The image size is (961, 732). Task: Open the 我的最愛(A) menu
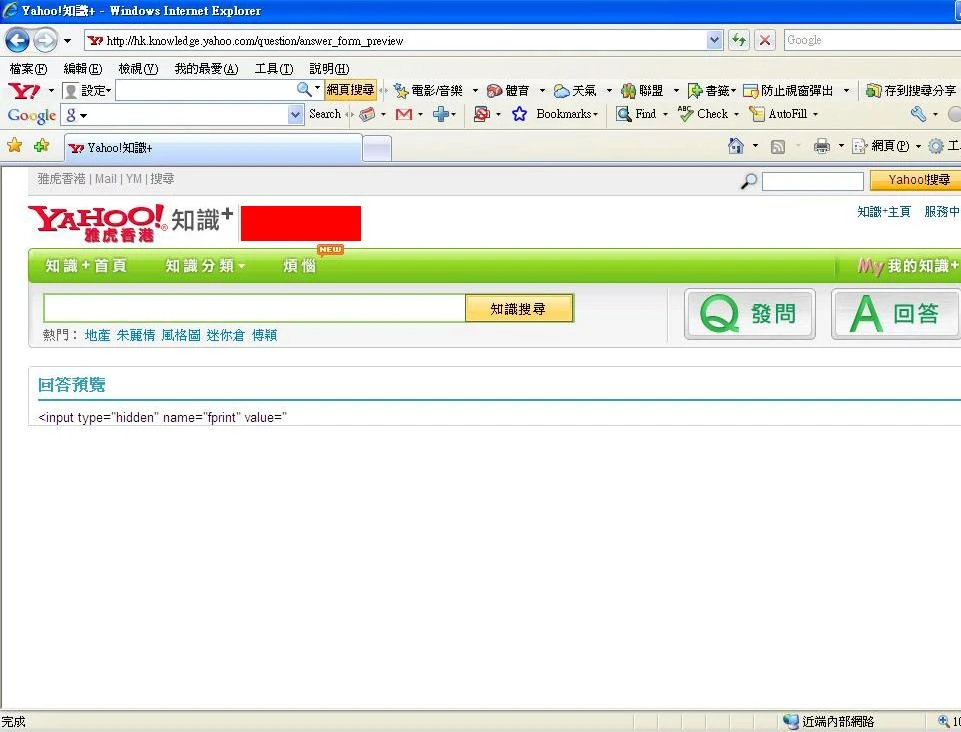tap(206, 69)
